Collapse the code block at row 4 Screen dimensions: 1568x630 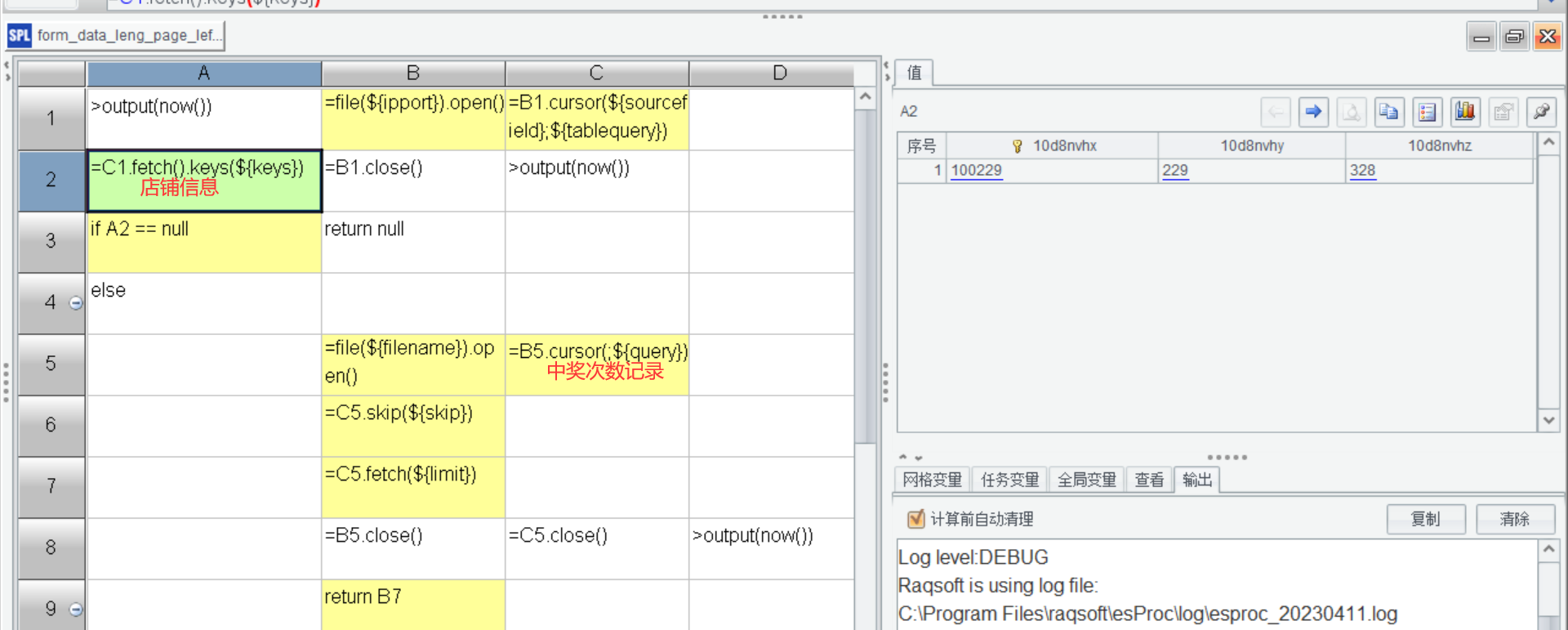(76, 303)
